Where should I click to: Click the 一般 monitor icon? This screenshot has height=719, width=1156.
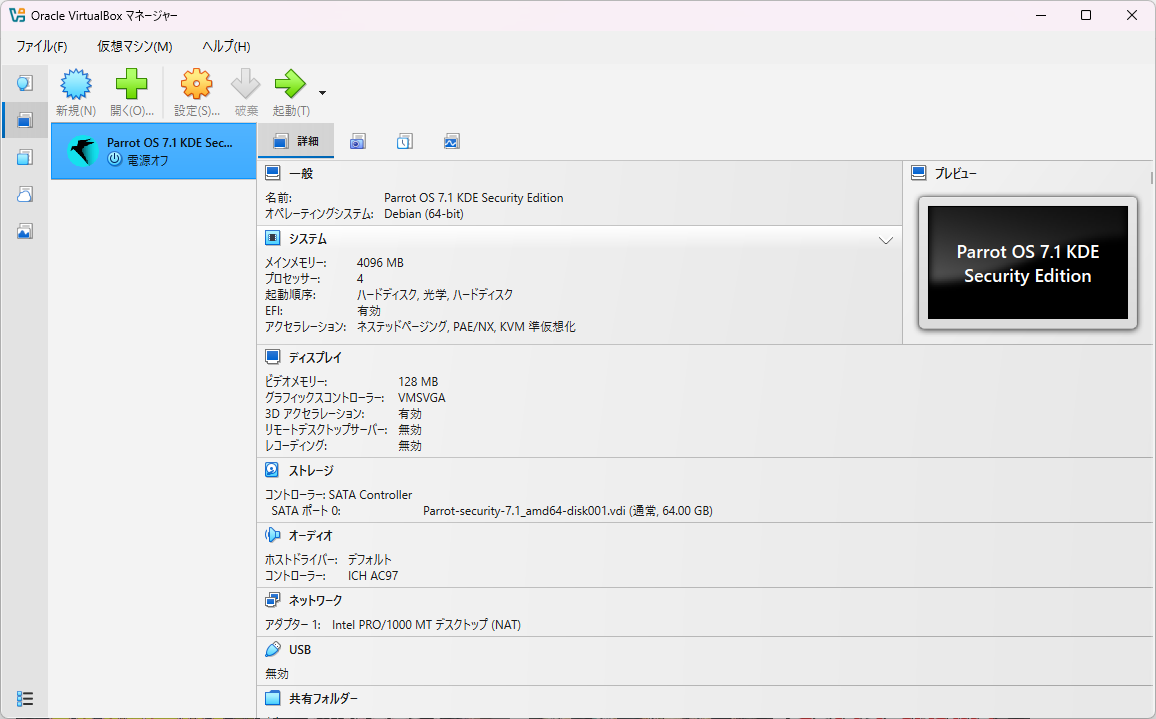click(273, 173)
